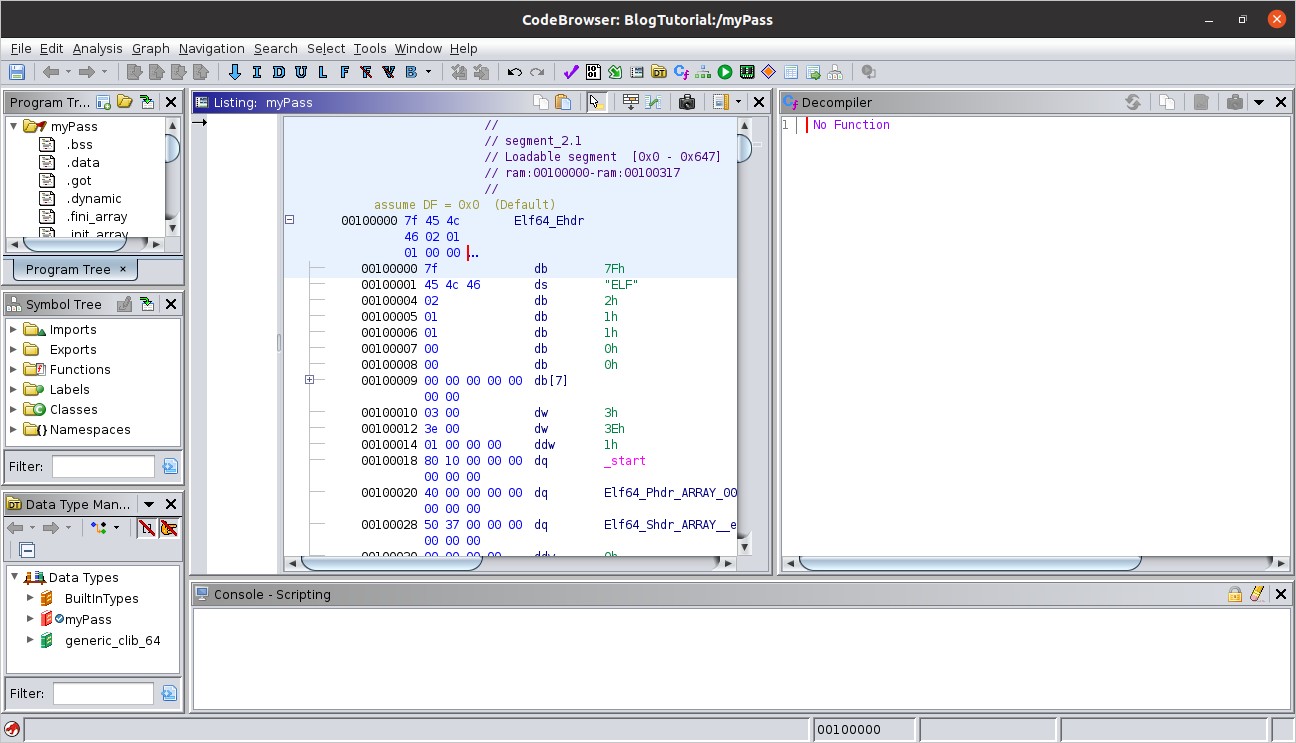Click the blue down-arrow navigation direction icon

tap(235, 72)
